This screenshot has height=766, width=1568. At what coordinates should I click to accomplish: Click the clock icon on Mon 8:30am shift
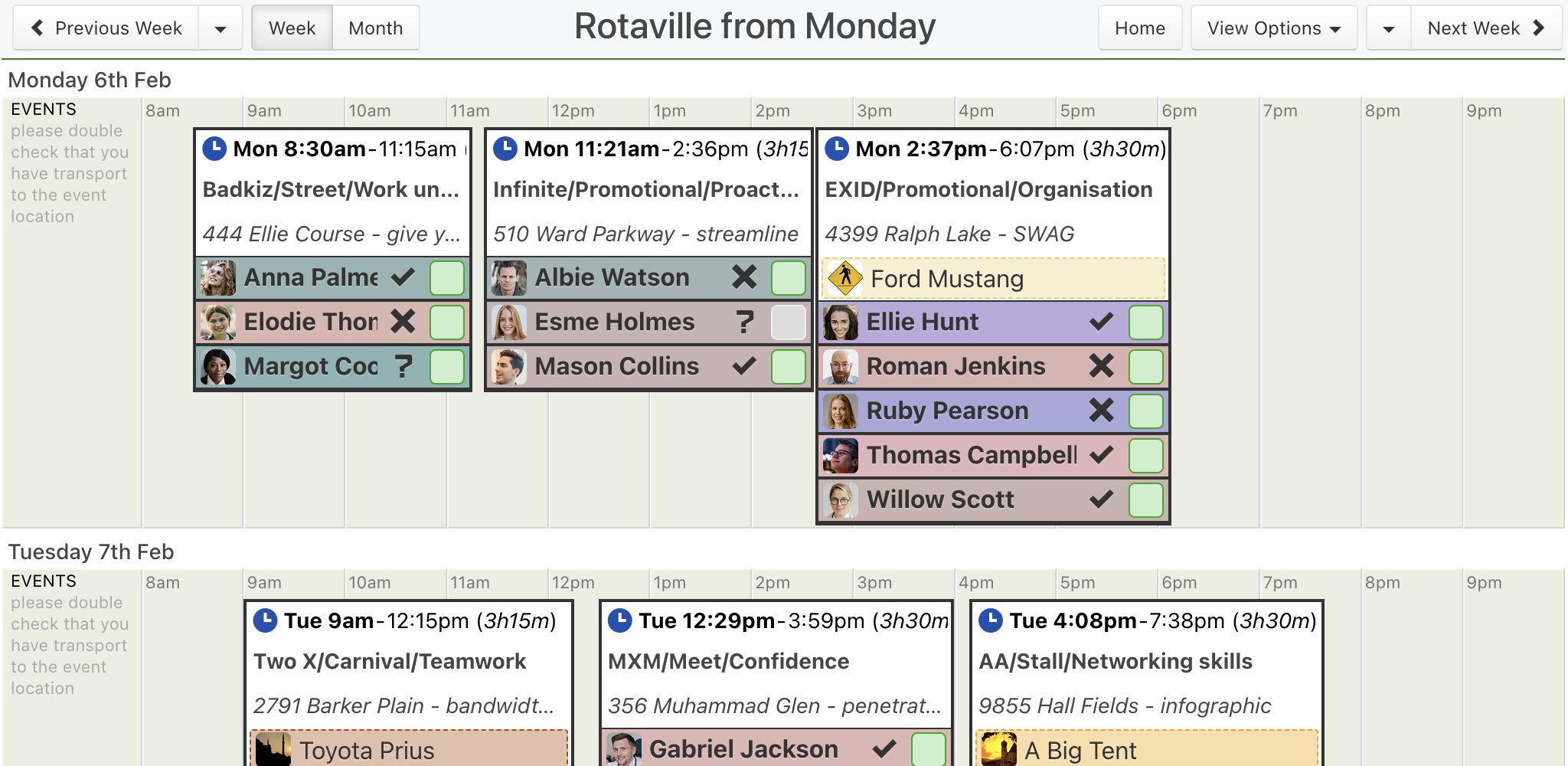click(214, 149)
